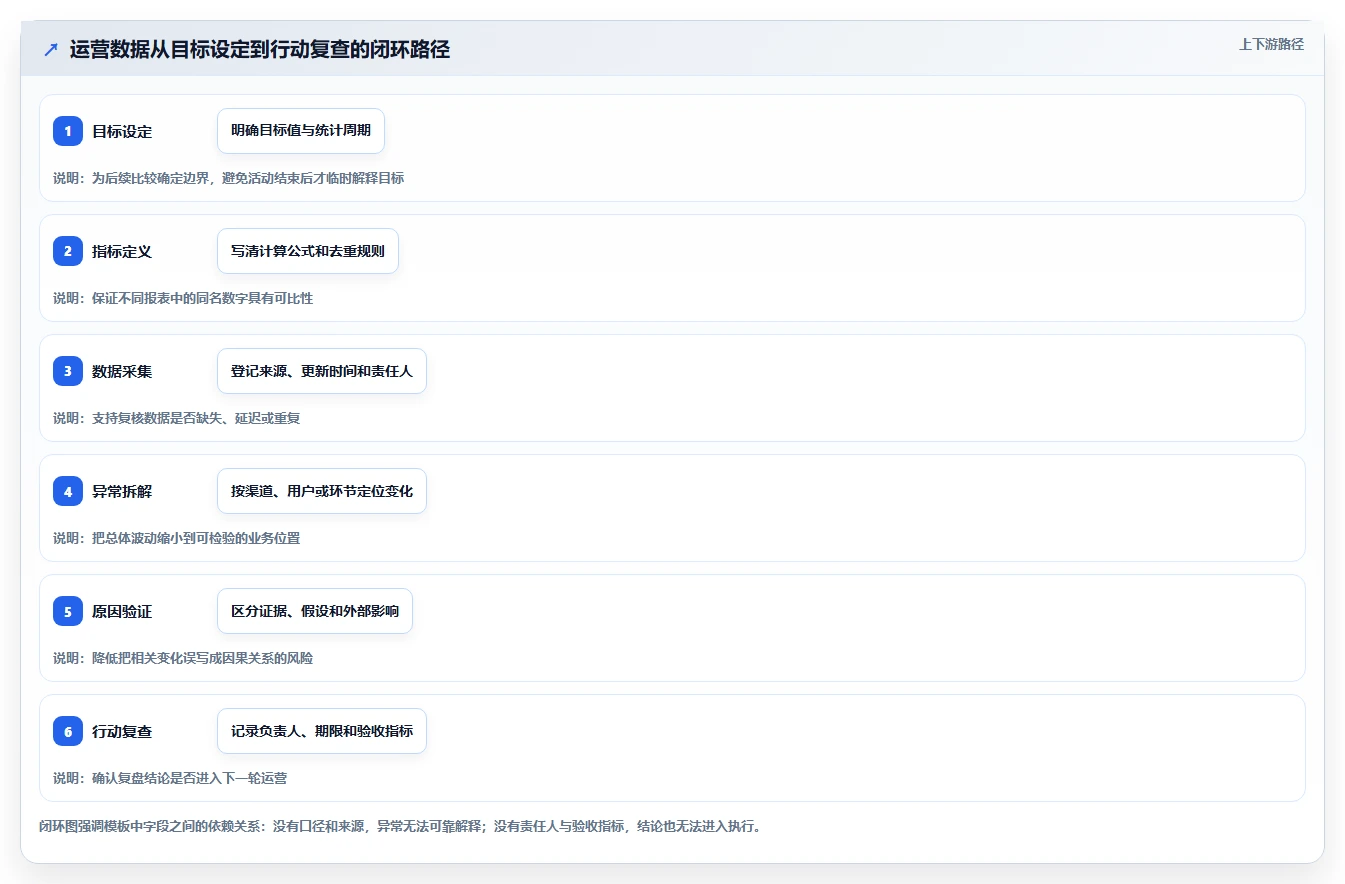Image resolution: width=1345 pixels, height=884 pixels.
Task: Select step number 5 badge
Action: [68, 611]
